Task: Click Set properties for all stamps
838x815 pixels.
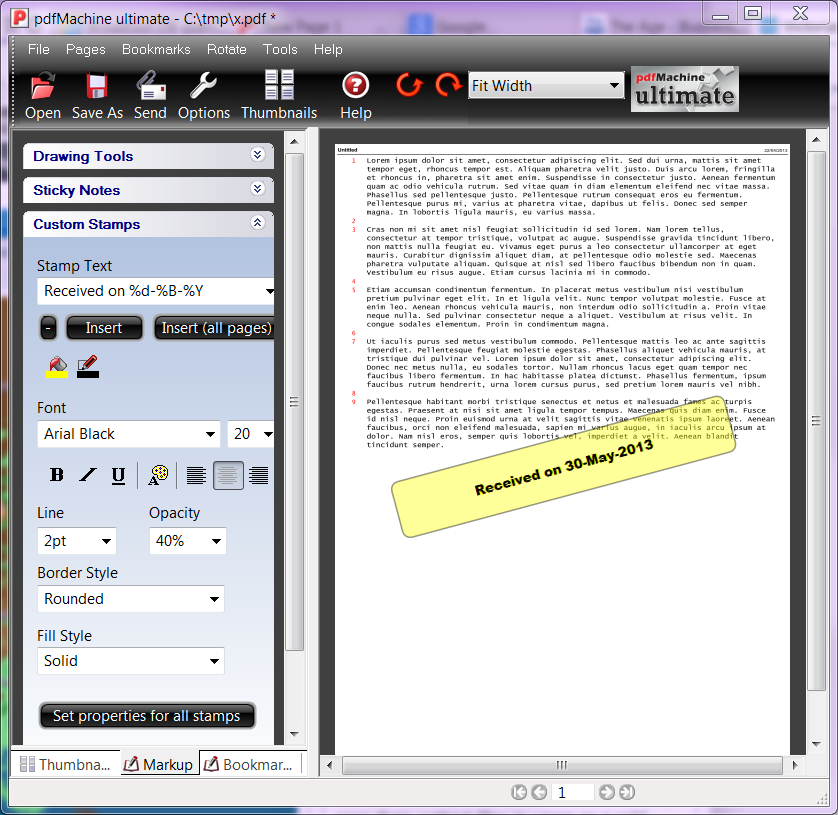Action: pos(147,716)
